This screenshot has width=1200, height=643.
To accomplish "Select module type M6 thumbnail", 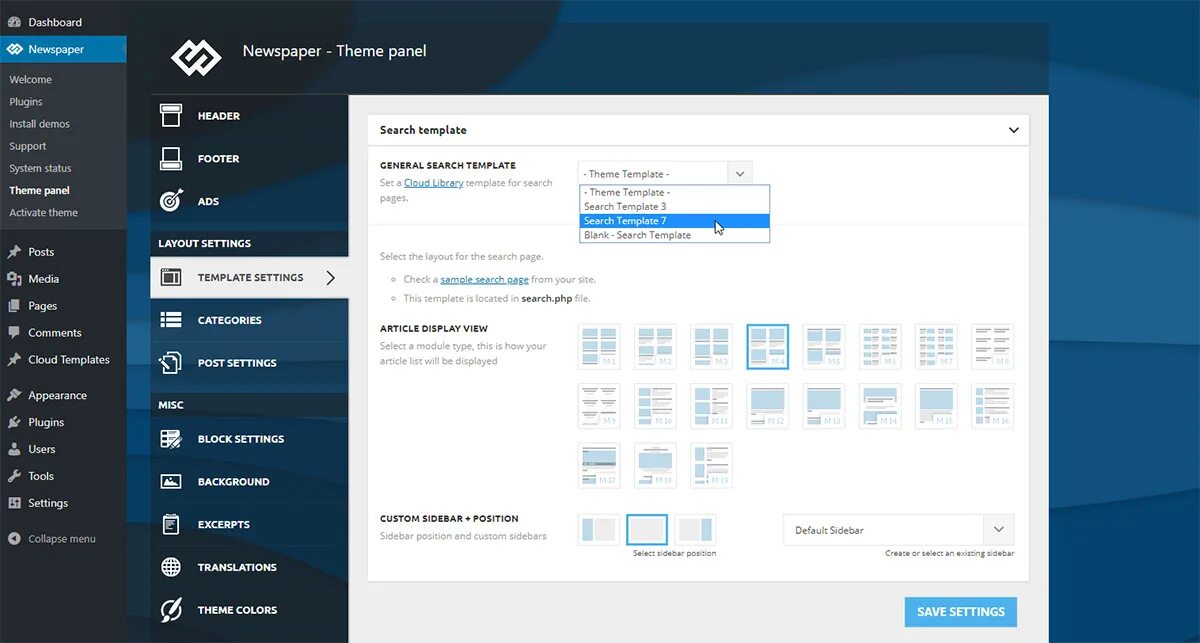I will [x=880, y=346].
